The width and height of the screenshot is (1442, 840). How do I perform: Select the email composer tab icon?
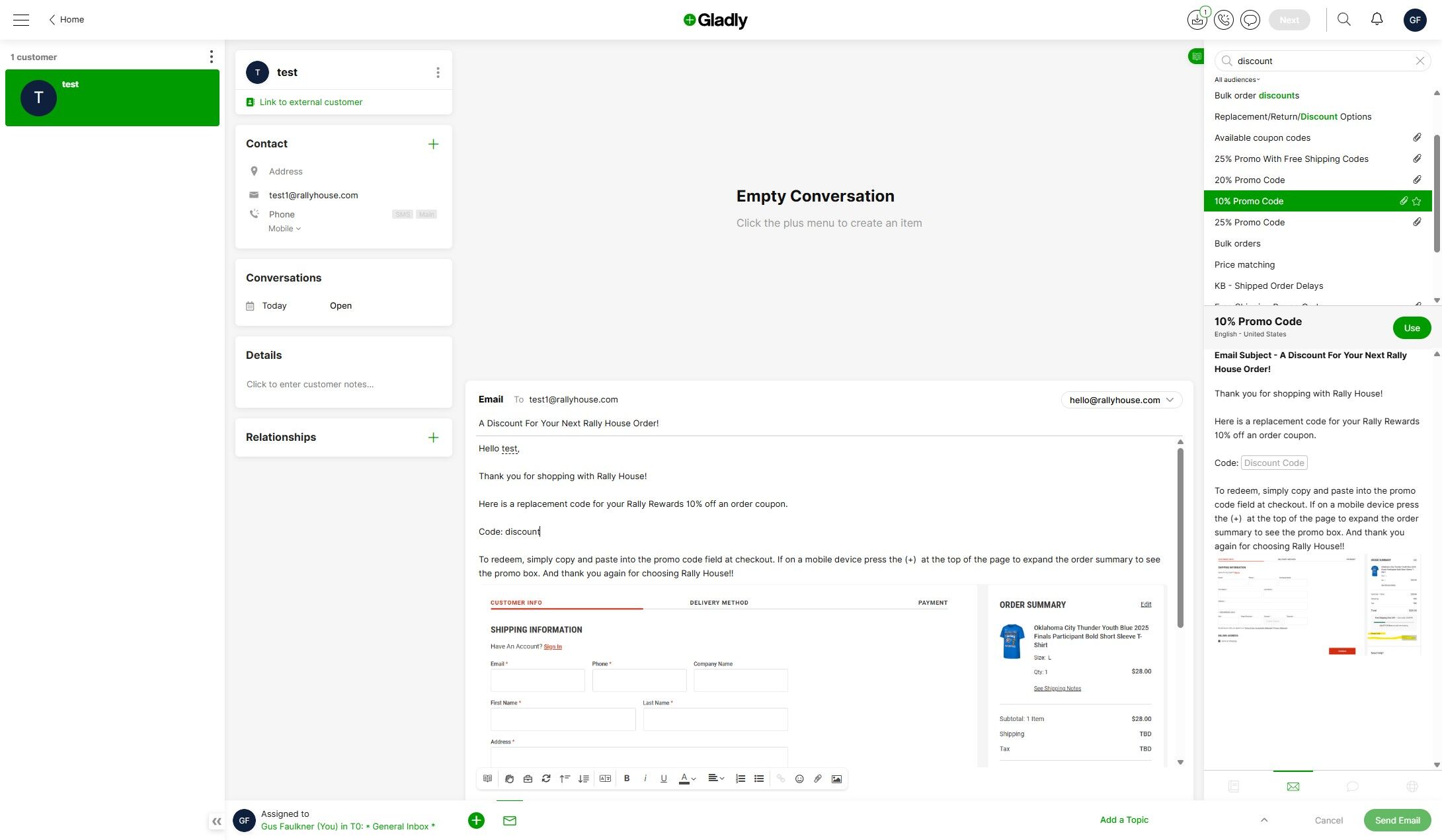[x=510, y=820]
